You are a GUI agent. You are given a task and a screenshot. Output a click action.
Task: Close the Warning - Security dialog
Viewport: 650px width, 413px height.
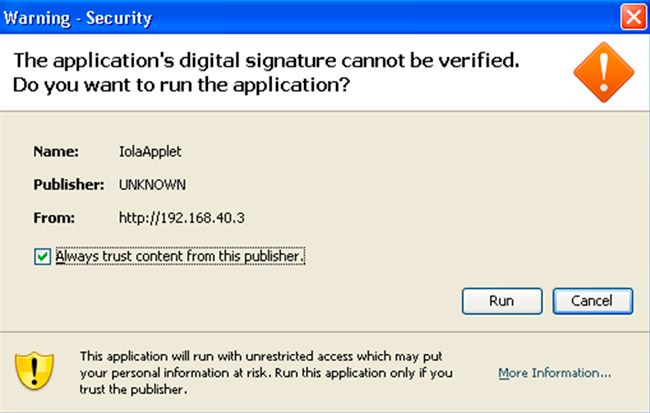(x=633, y=17)
